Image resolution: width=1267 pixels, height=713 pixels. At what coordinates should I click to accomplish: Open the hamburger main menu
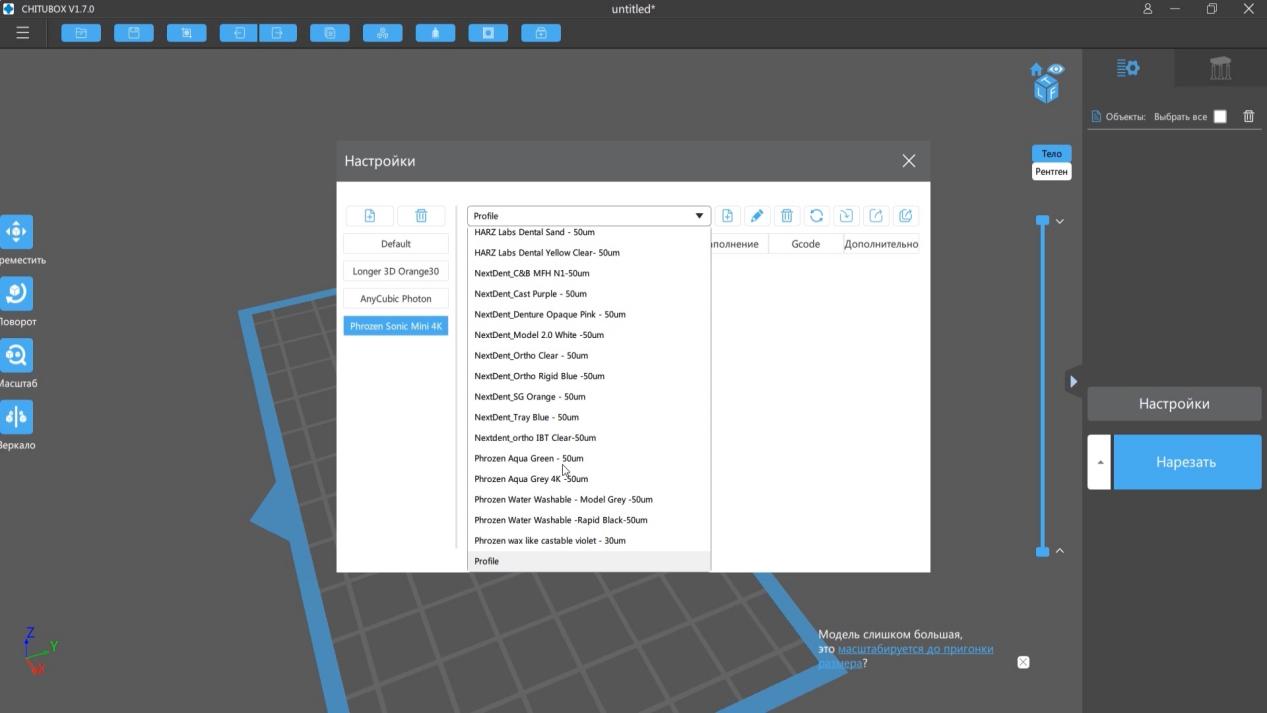(x=22, y=33)
